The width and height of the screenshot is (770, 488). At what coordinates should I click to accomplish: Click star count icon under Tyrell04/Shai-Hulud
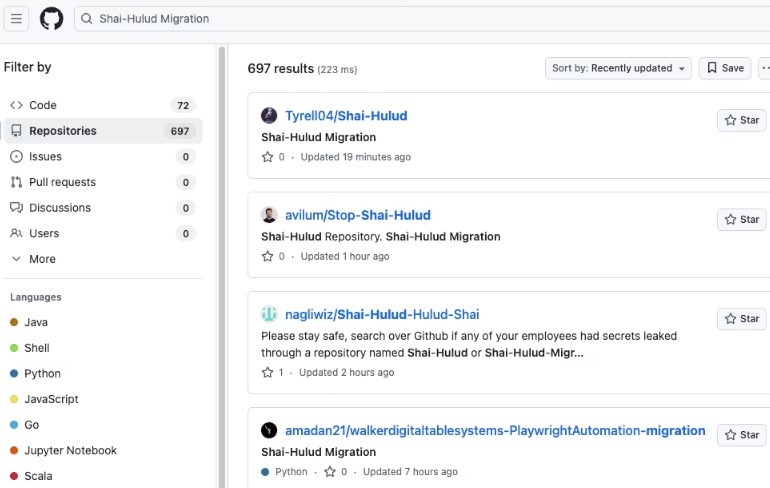[x=267, y=157]
